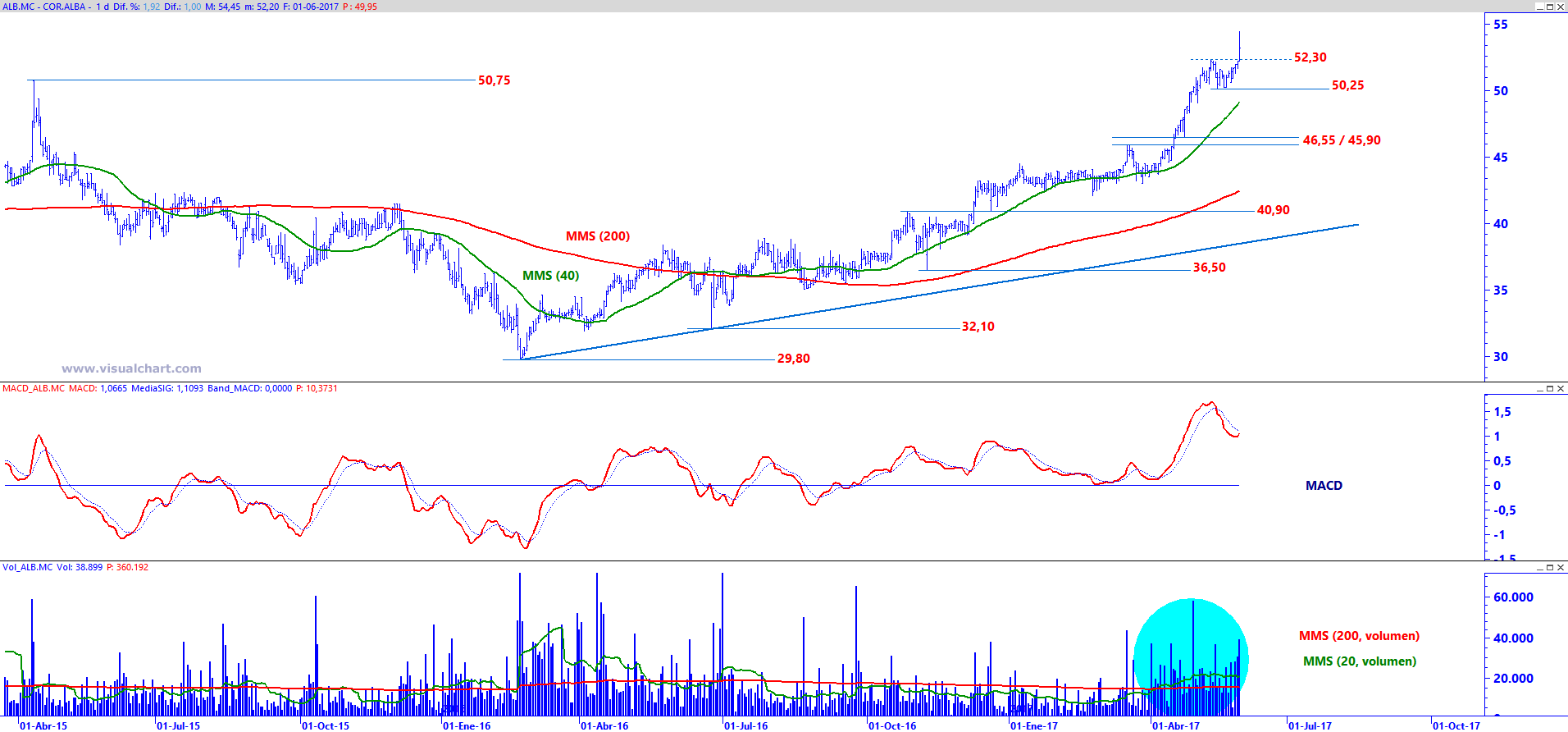The image size is (1568, 732).
Task: Click the 01-Jul-17 date axis label
Action: [1310, 725]
